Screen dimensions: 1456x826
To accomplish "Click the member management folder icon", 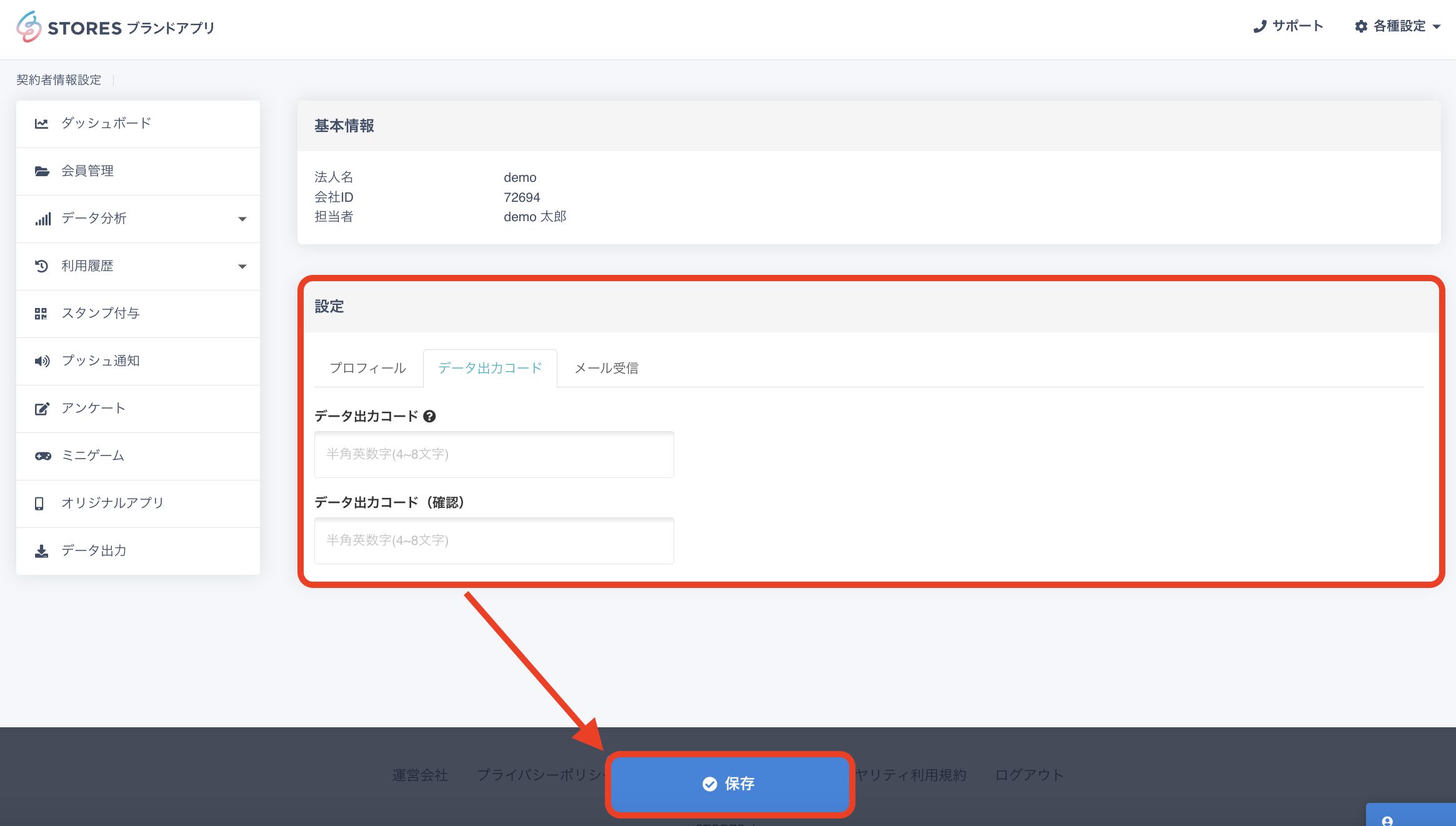I will (x=41, y=171).
